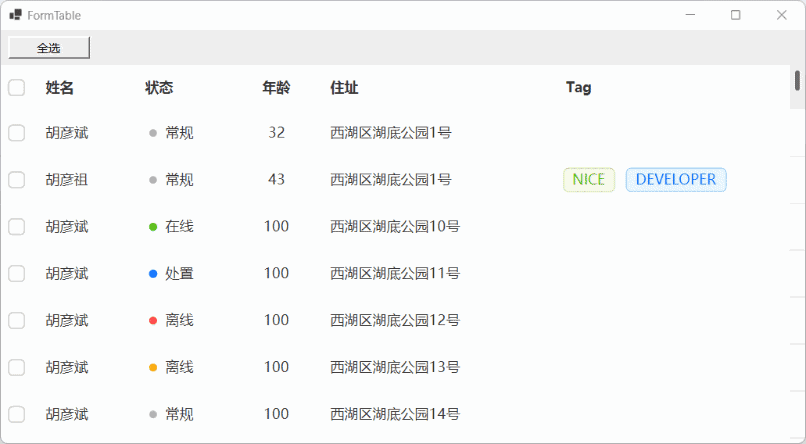Click the FormTable app icon in title bar
The image size is (806, 444).
coord(15,15)
